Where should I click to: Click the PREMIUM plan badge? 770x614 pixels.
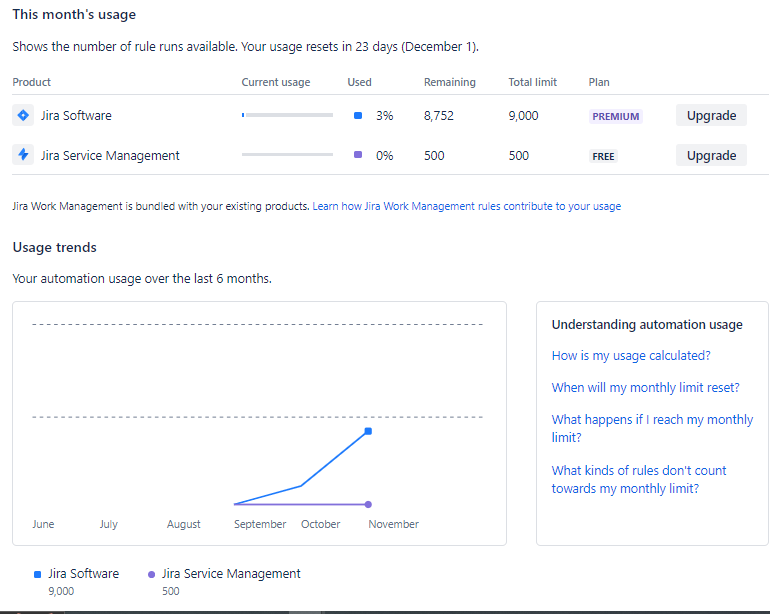616,116
